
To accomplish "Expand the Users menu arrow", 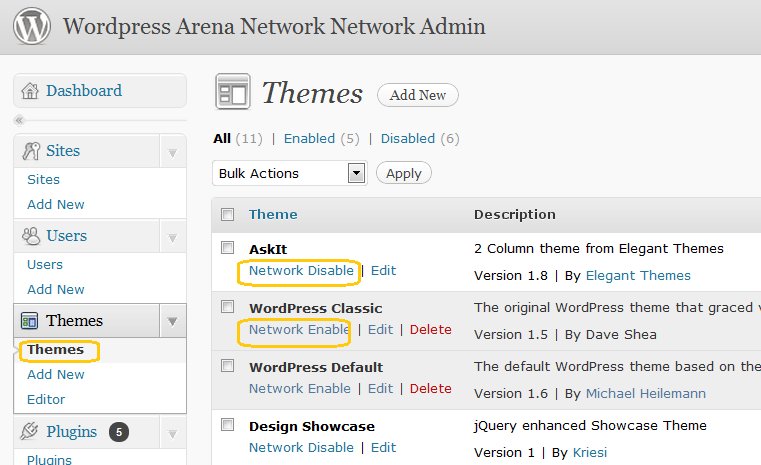I will click(172, 238).
